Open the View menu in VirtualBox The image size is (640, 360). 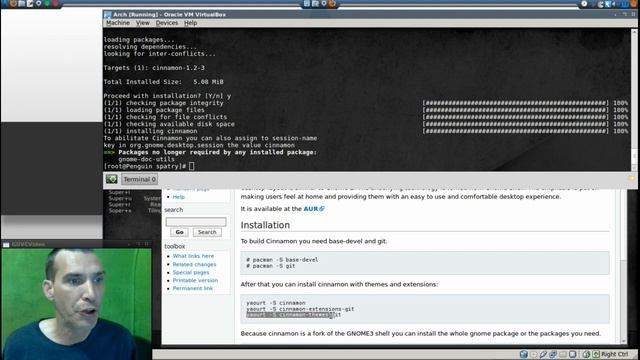tap(142, 23)
